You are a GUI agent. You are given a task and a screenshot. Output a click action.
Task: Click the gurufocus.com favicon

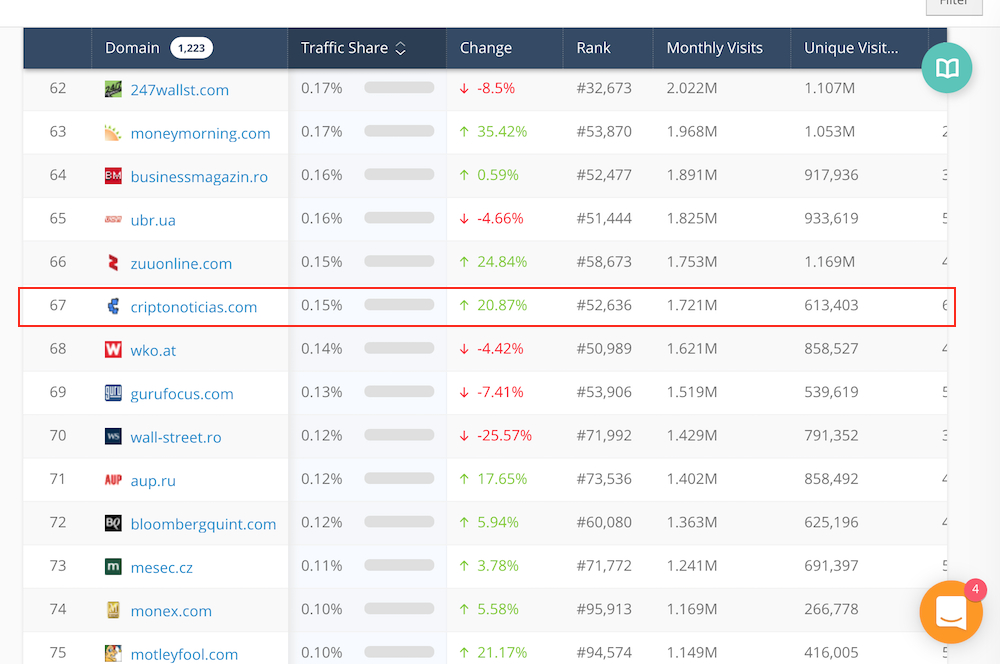113,393
